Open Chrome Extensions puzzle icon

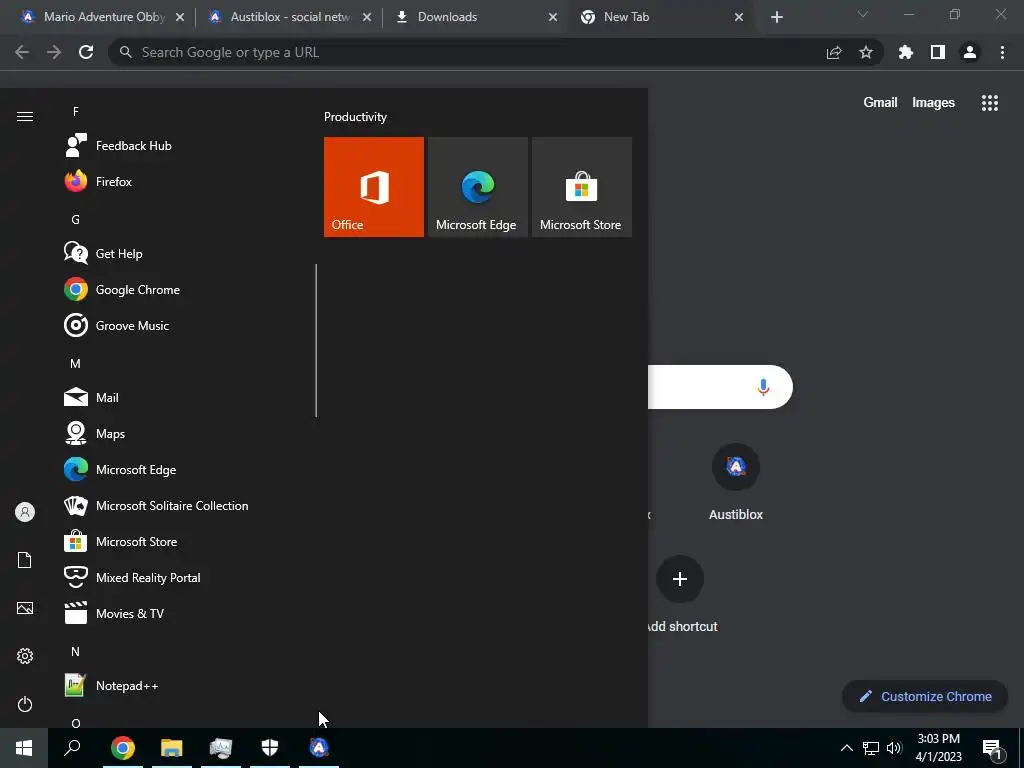(906, 52)
